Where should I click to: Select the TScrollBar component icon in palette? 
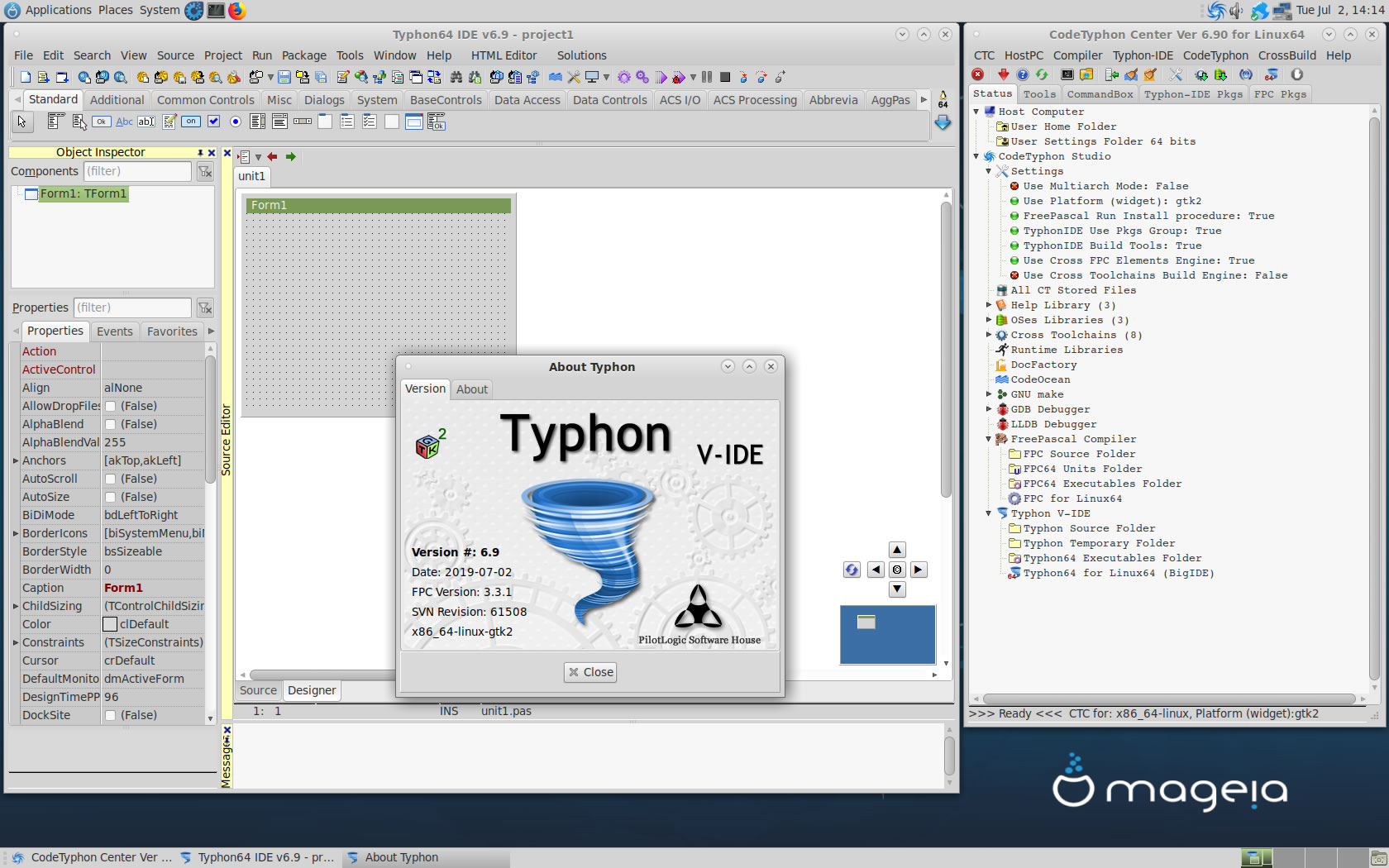303,122
